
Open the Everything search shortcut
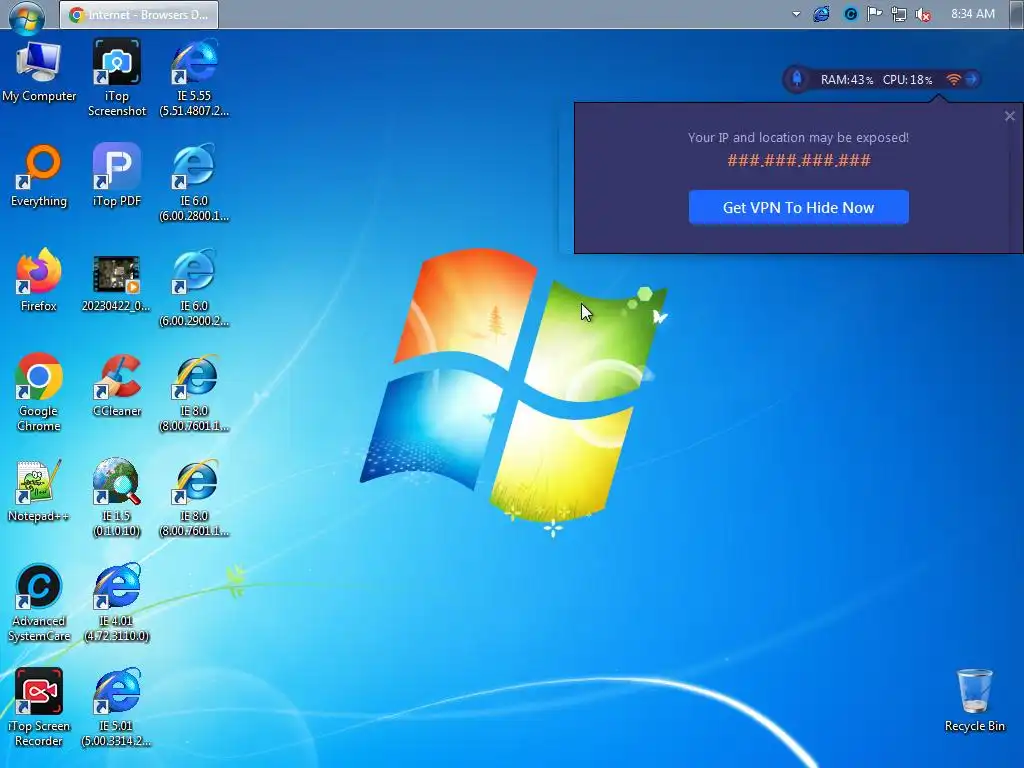point(39,175)
